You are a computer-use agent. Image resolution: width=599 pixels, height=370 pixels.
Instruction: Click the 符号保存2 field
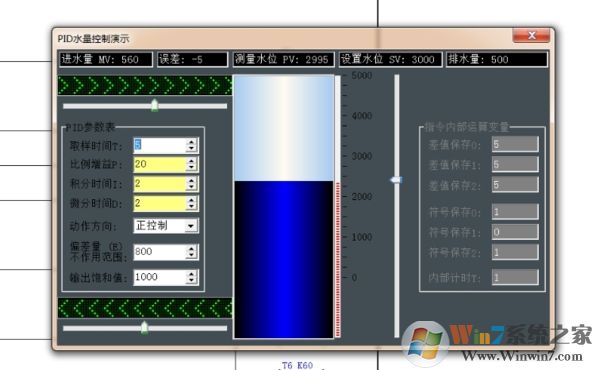click(x=515, y=252)
